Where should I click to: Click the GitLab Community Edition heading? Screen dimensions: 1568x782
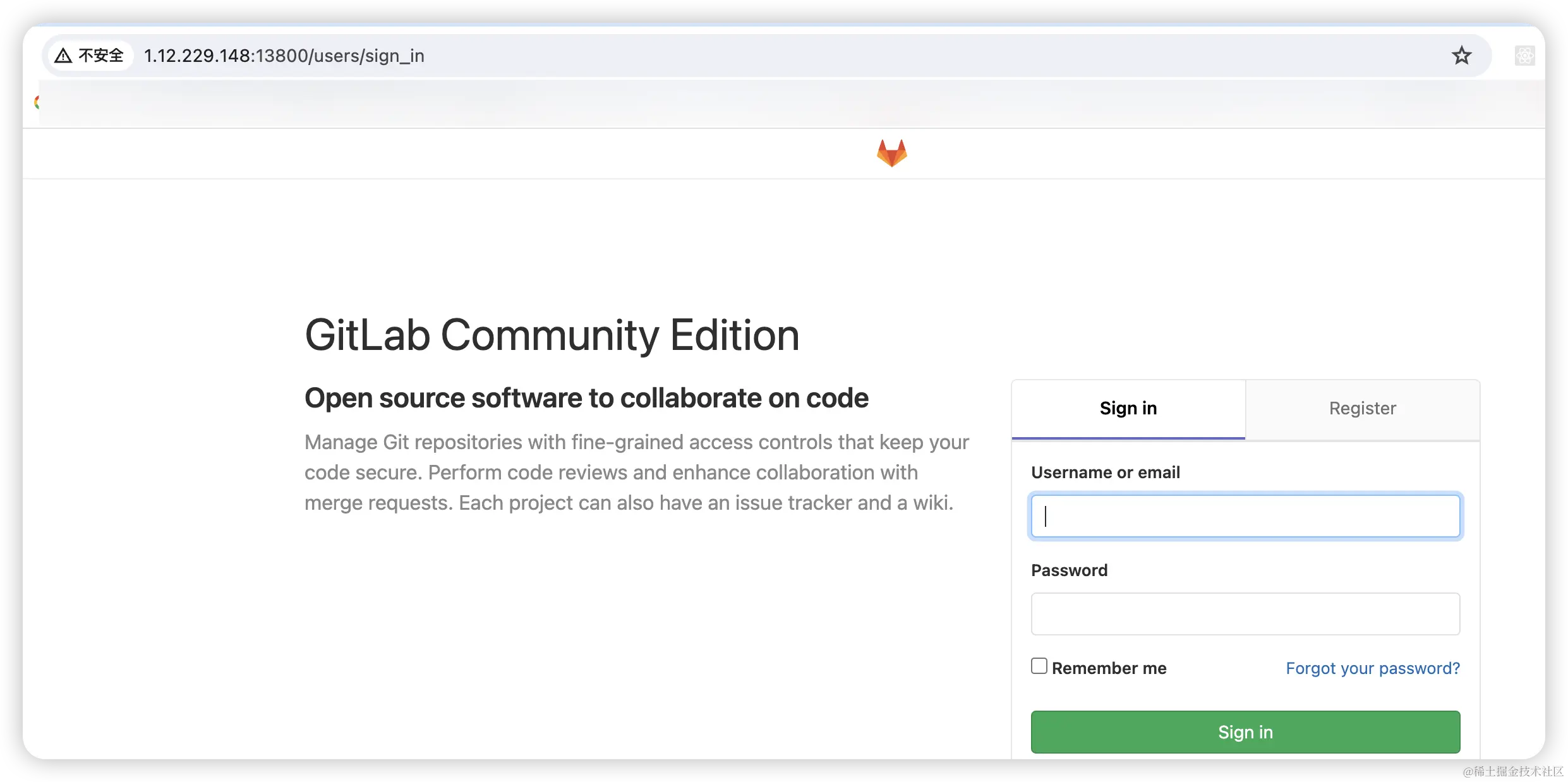point(552,335)
